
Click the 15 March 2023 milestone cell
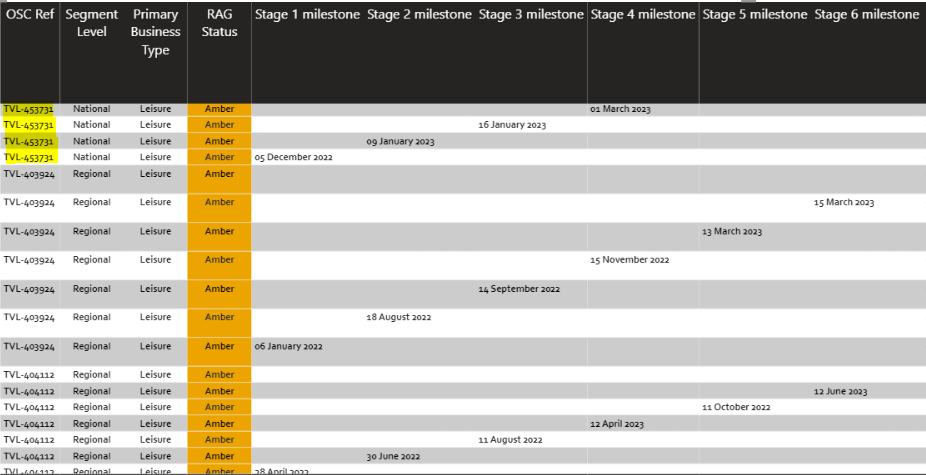click(x=844, y=203)
